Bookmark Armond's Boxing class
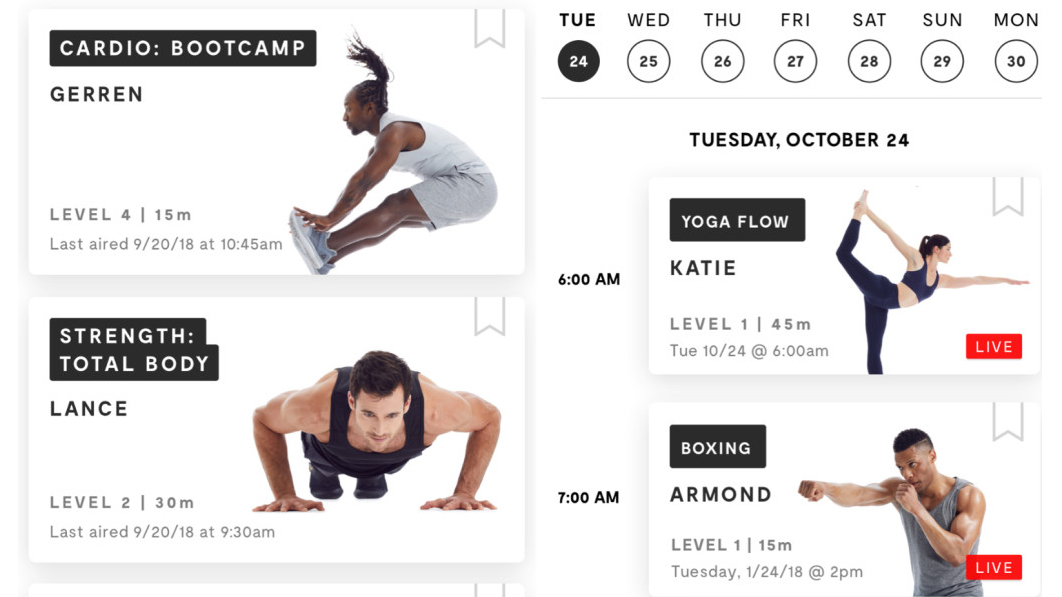 click(x=1007, y=421)
